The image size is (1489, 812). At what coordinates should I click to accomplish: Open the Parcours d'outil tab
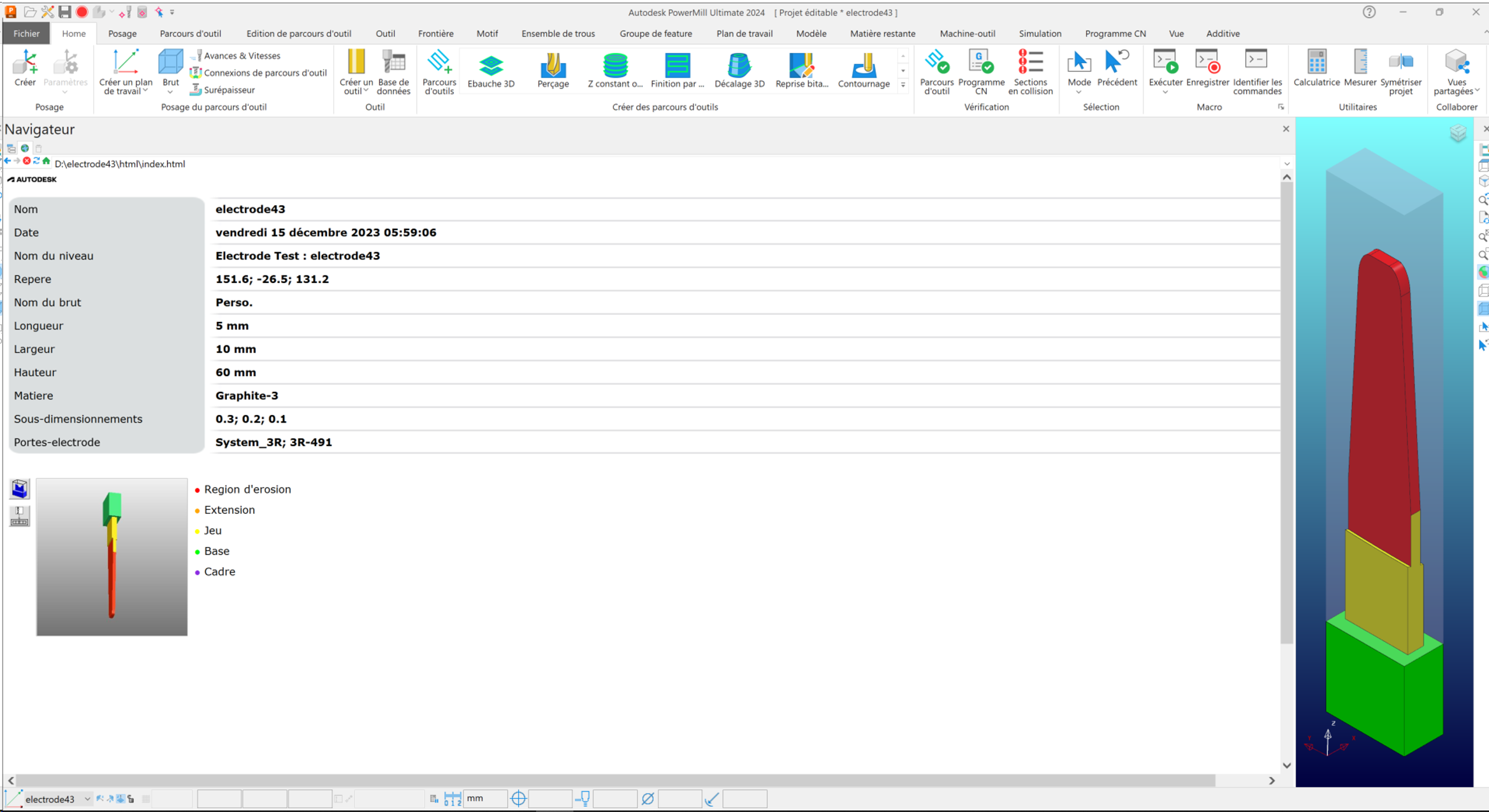click(x=191, y=33)
